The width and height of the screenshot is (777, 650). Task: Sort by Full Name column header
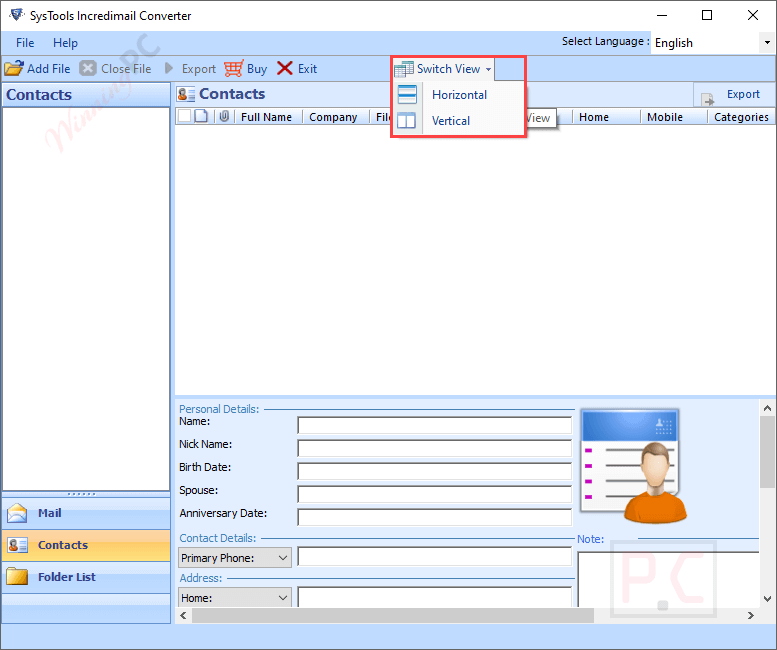266,117
